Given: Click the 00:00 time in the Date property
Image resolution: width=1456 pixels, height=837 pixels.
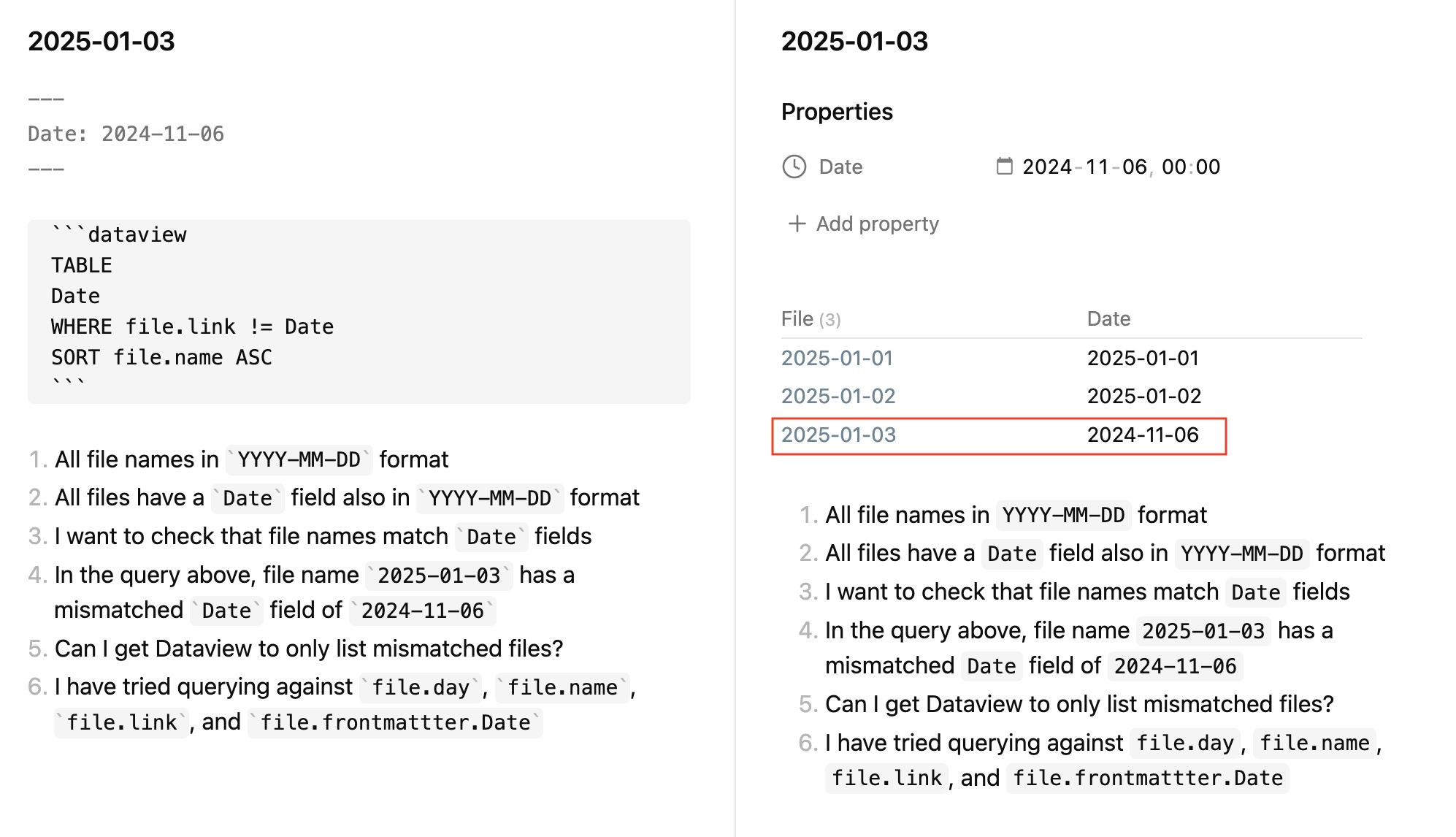Looking at the screenshot, I should click(x=1190, y=167).
